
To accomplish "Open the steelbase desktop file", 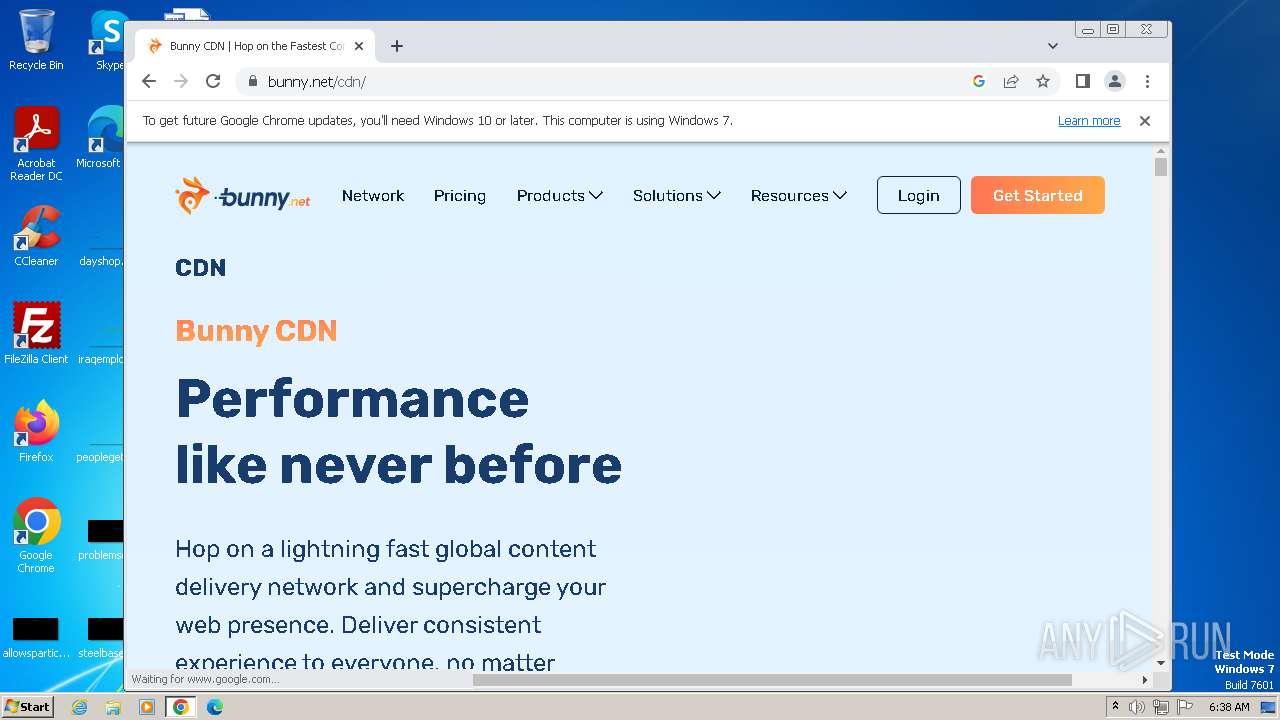I will coord(101,637).
